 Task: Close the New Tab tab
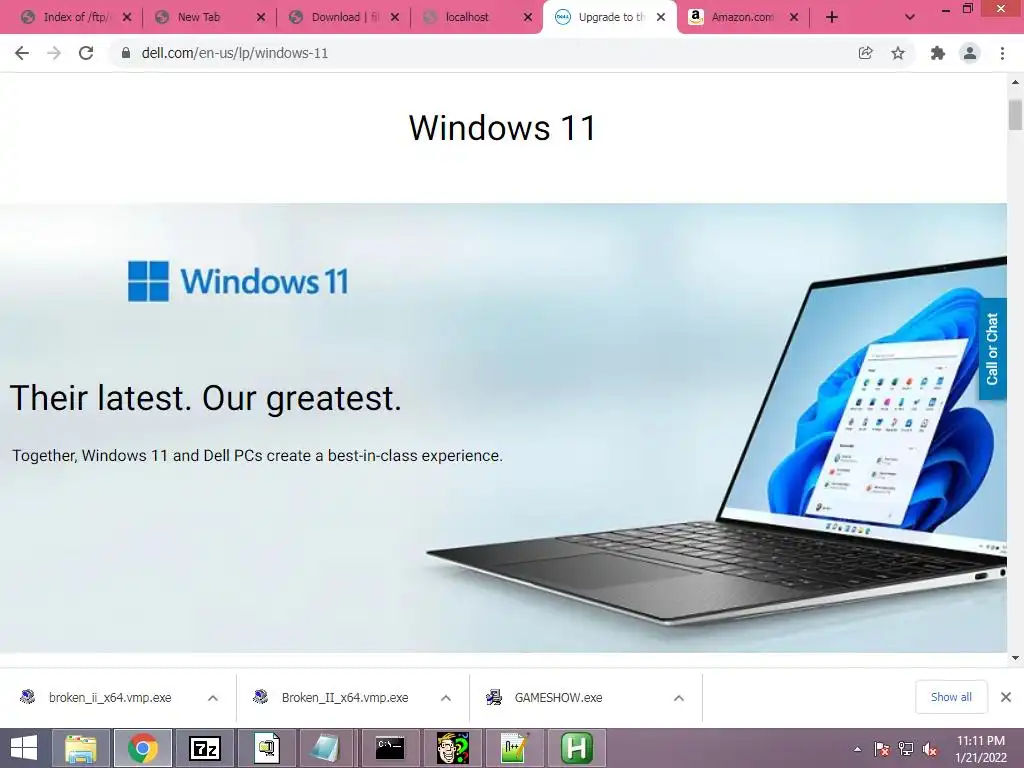pyautogui.click(x=261, y=17)
